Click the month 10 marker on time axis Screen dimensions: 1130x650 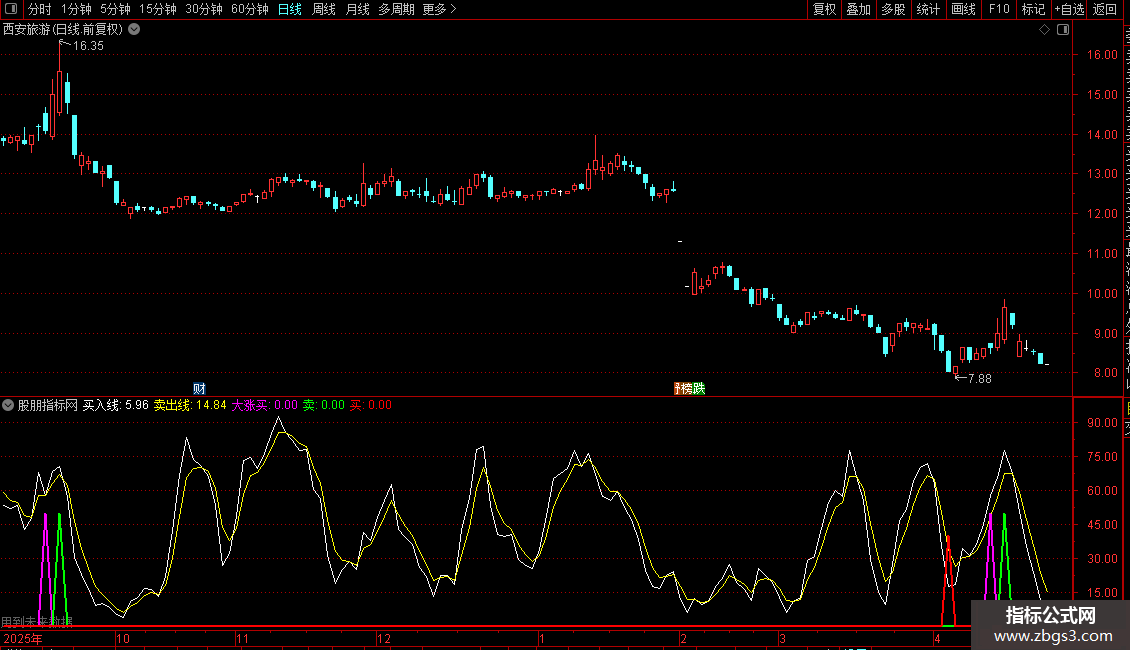click(123, 638)
